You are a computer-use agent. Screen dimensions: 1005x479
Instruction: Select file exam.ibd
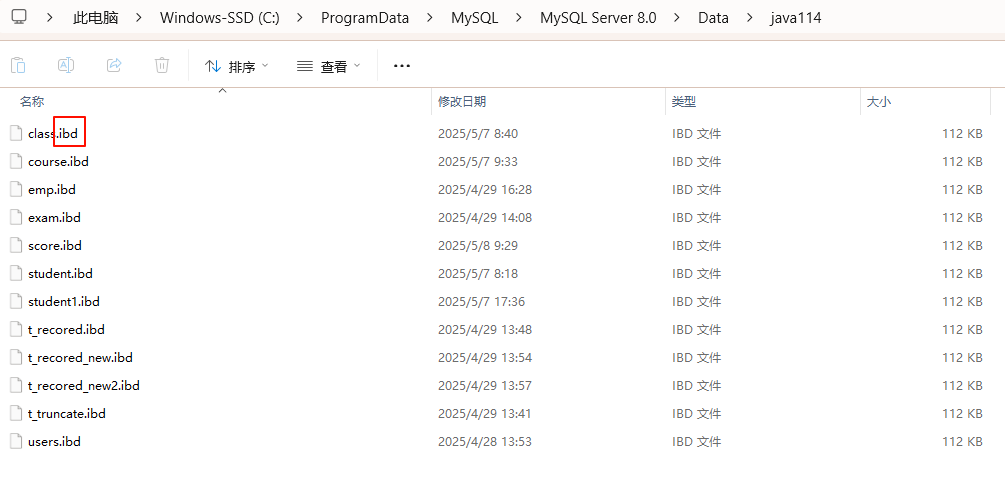54,217
